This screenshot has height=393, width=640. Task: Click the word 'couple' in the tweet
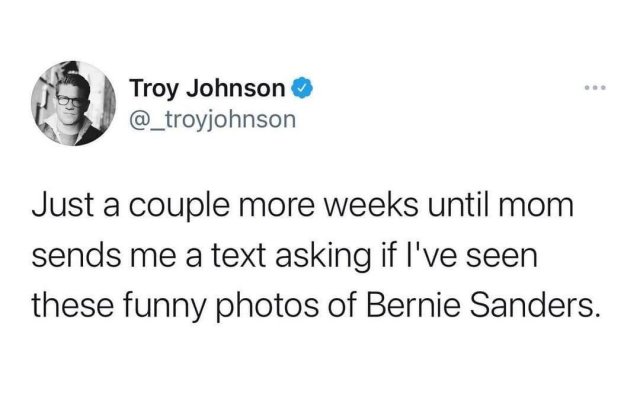coord(179,207)
